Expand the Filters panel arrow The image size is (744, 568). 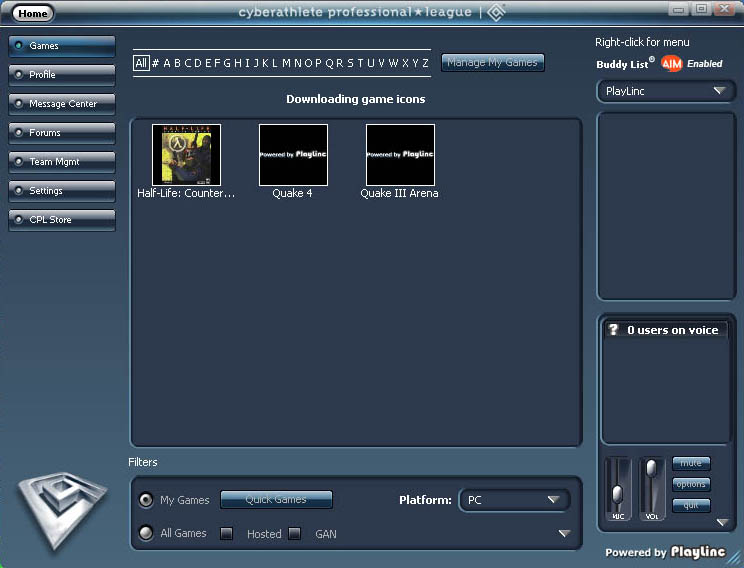point(564,534)
